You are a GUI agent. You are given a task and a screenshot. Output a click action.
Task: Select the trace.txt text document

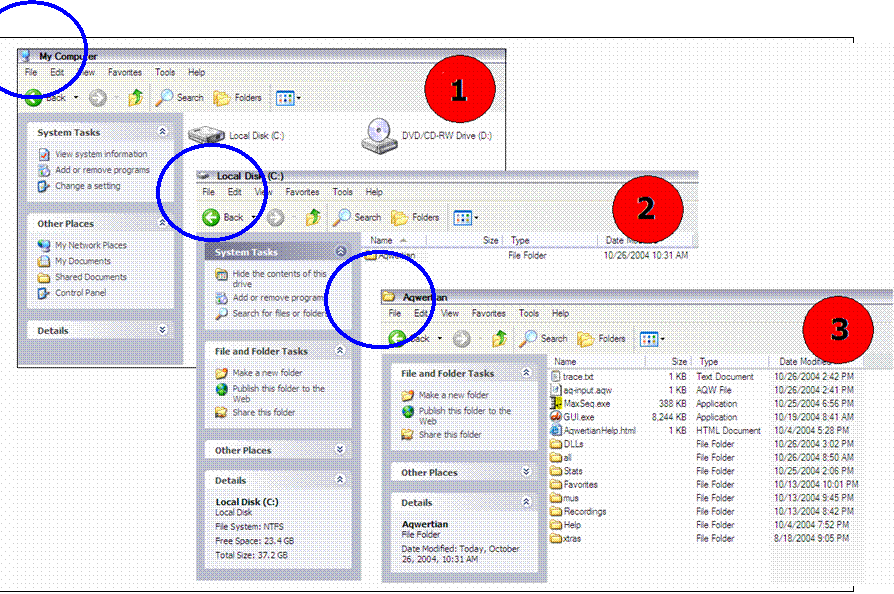click(x=577, y=376)
